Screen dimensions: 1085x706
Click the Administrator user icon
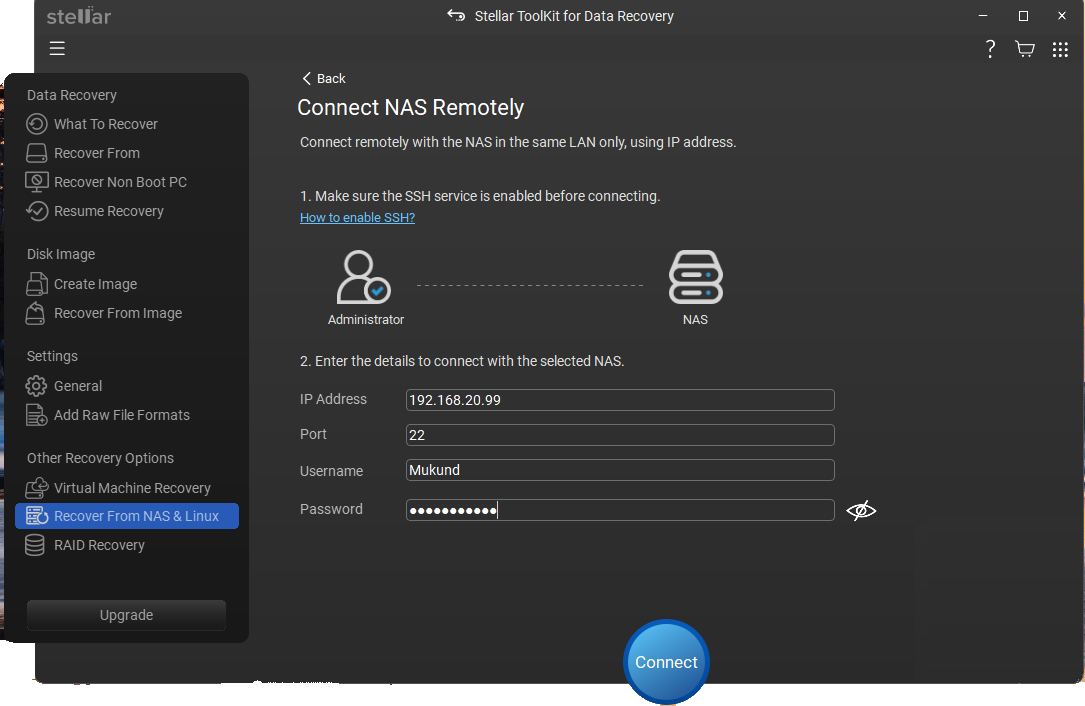pos(364,278)
